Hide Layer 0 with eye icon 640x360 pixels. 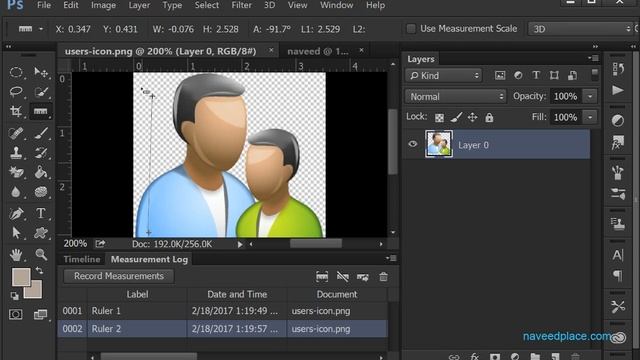413,144
